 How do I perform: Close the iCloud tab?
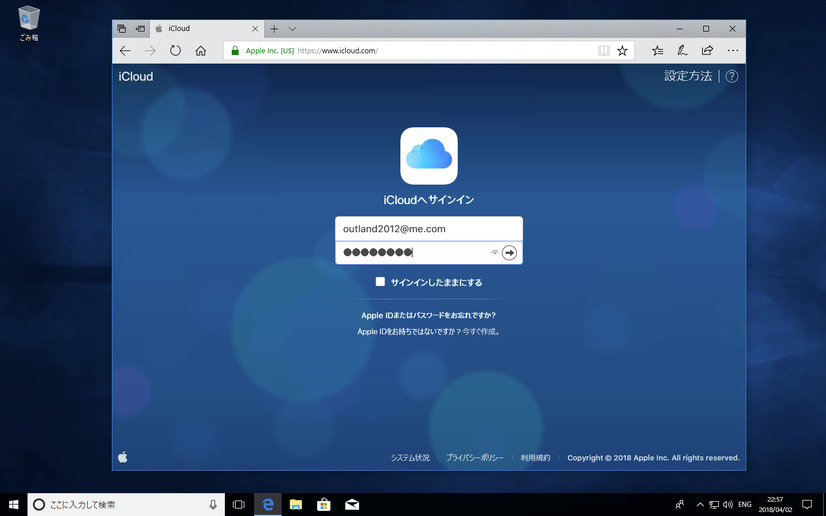click(x=255, y=29)
